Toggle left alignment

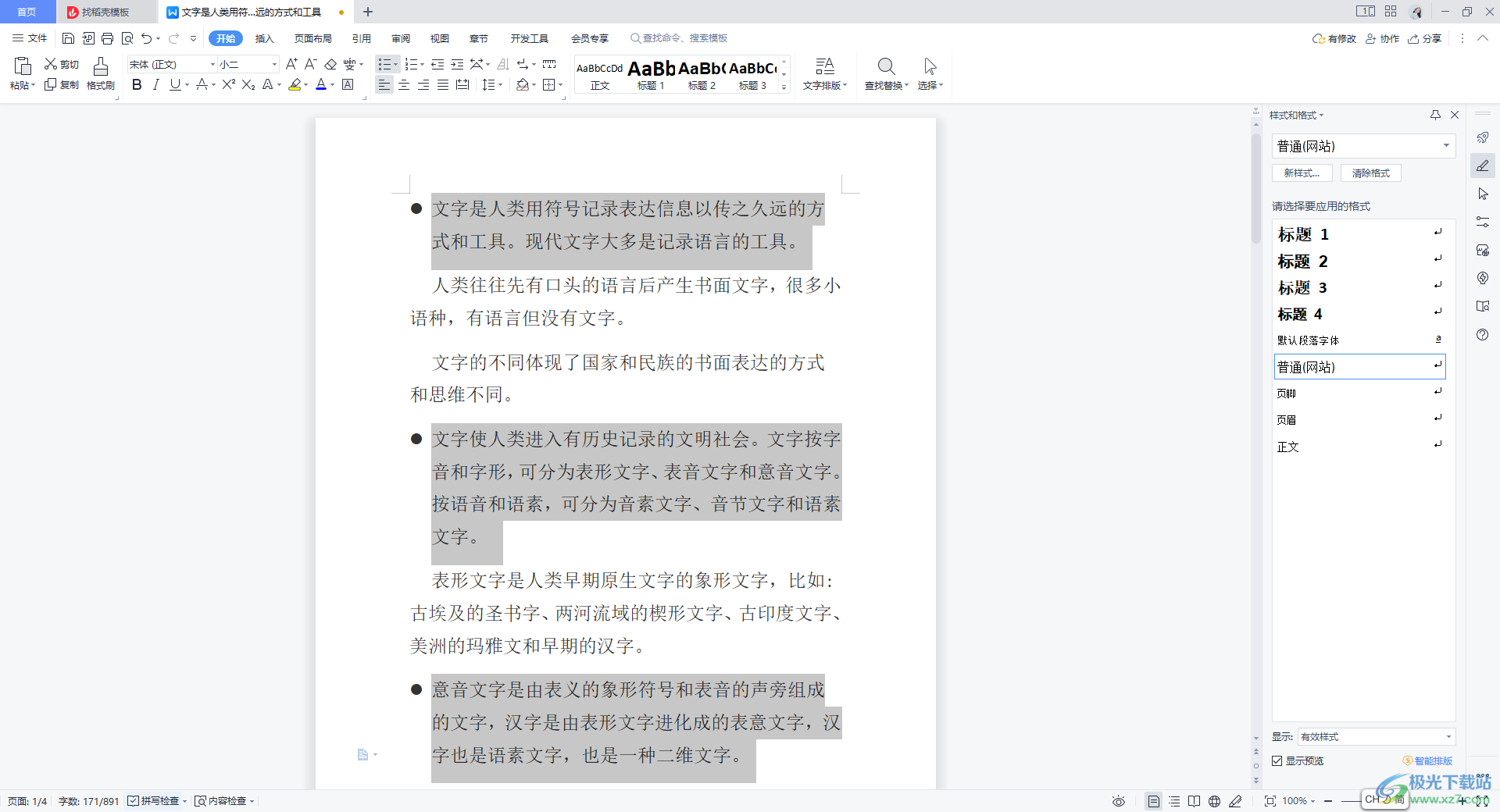[x=384, y=84]
